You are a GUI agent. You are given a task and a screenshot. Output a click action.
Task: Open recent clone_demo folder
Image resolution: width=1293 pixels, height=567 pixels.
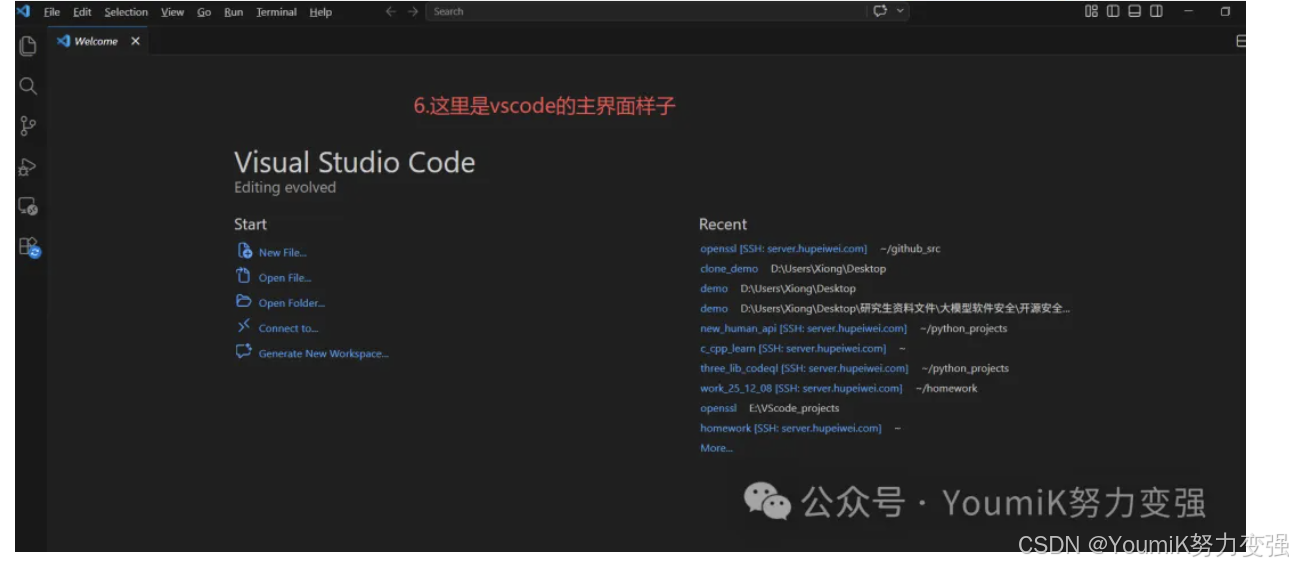729,268
